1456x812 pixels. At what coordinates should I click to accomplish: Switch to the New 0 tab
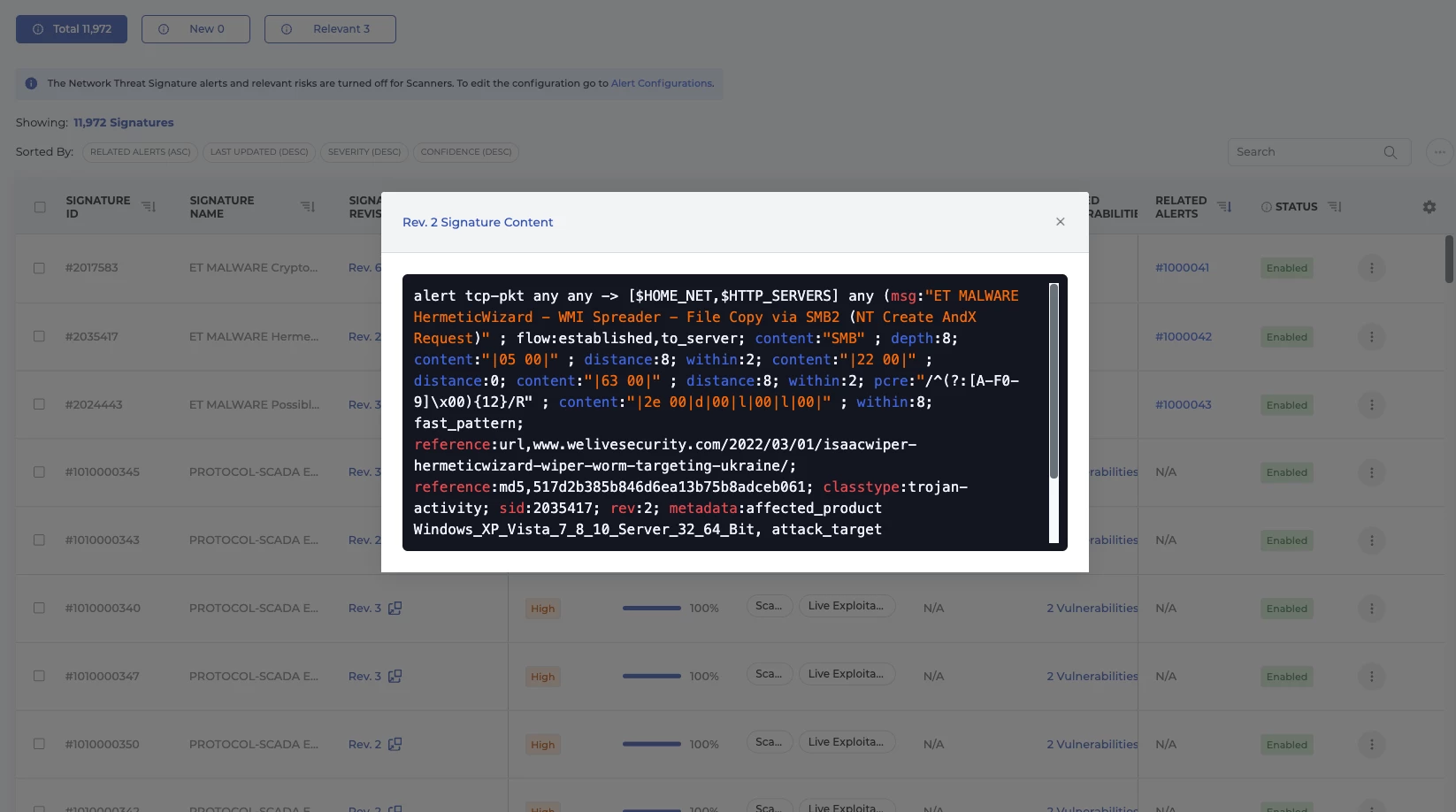pyautogui.click(x=195, y=29)
